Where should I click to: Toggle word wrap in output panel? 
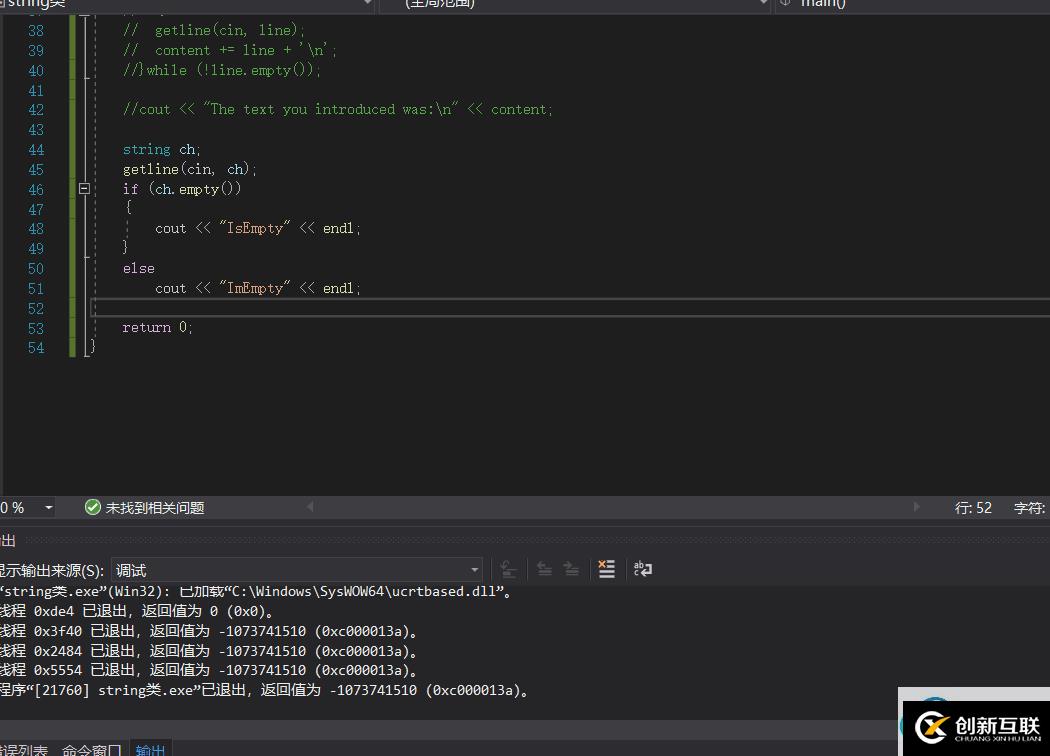(x=643, y=569)
